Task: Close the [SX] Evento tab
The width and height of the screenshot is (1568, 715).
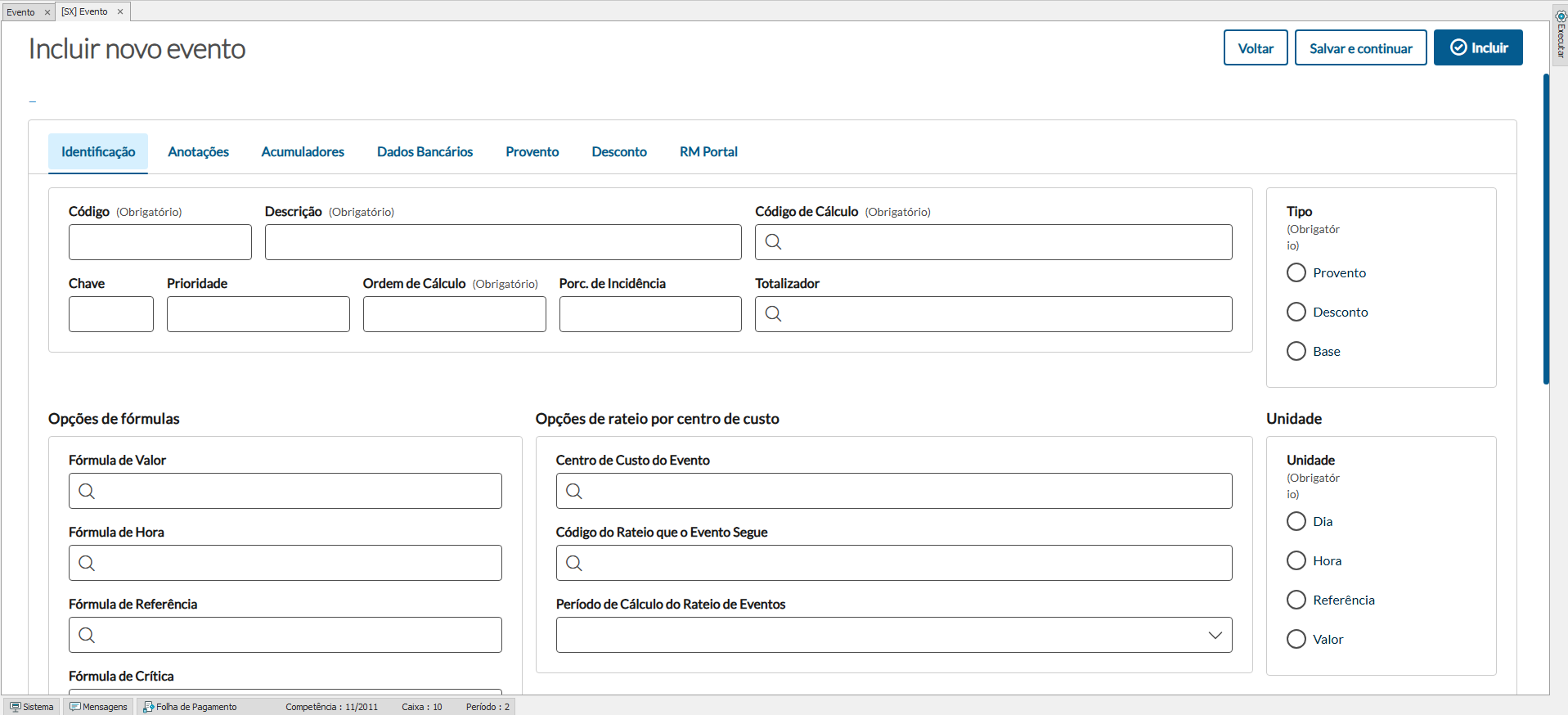Action: pyautogui.click(x=120, y=11)
